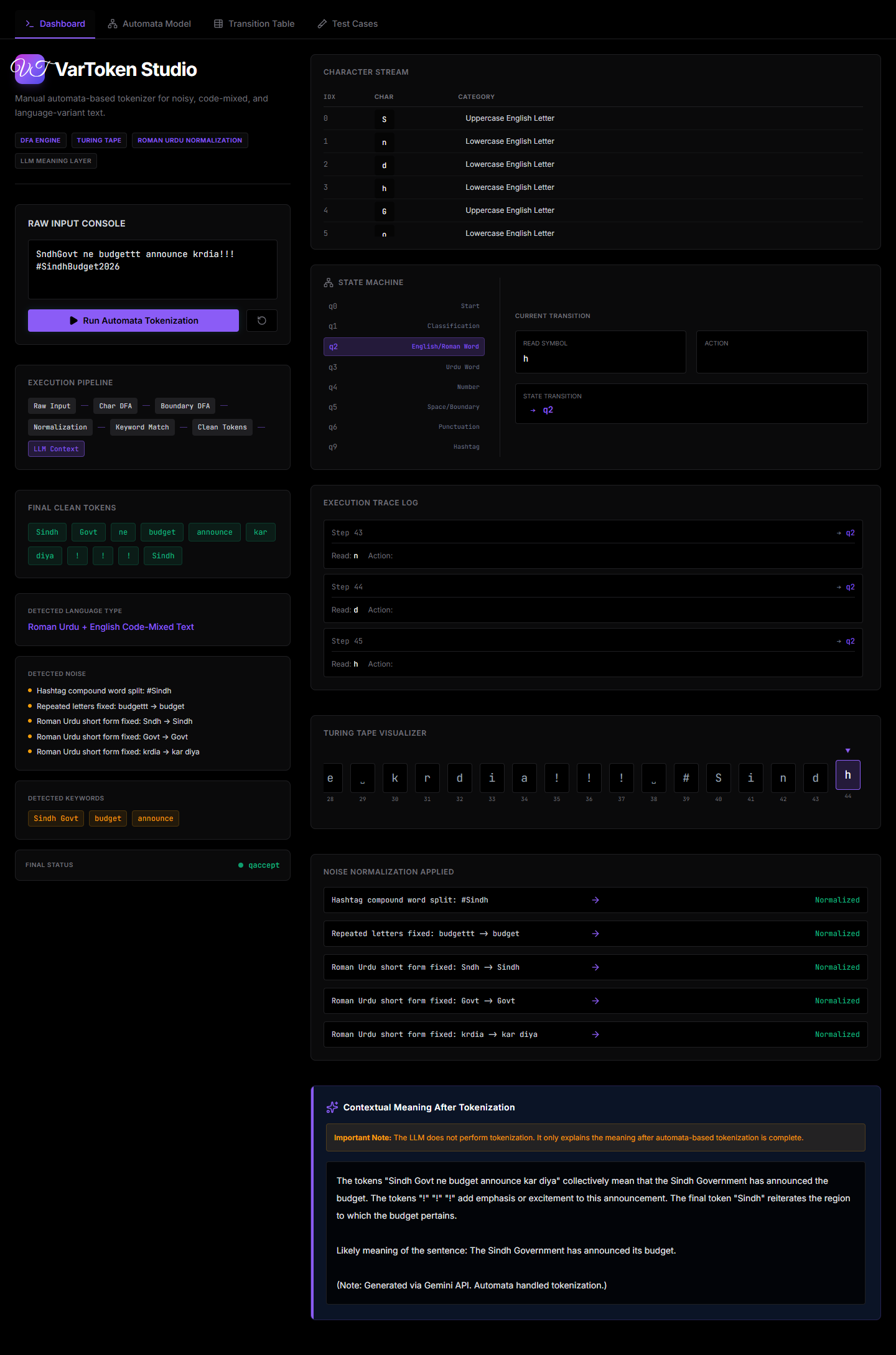Select state q9 Hashtag row
Screen dimensions: 896x1355
point(404,447)
